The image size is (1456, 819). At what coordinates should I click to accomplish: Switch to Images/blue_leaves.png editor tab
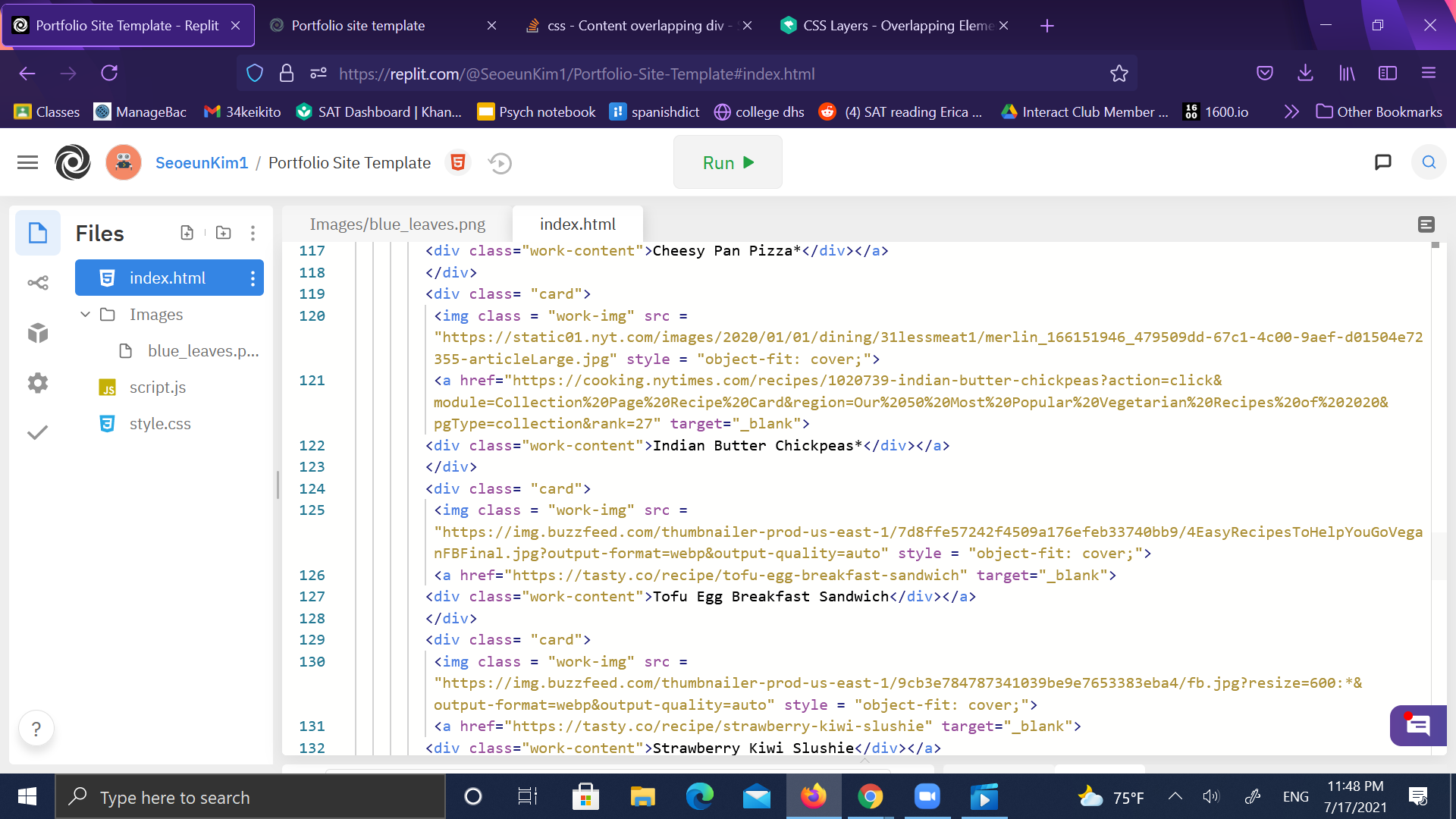coord(397,224)
